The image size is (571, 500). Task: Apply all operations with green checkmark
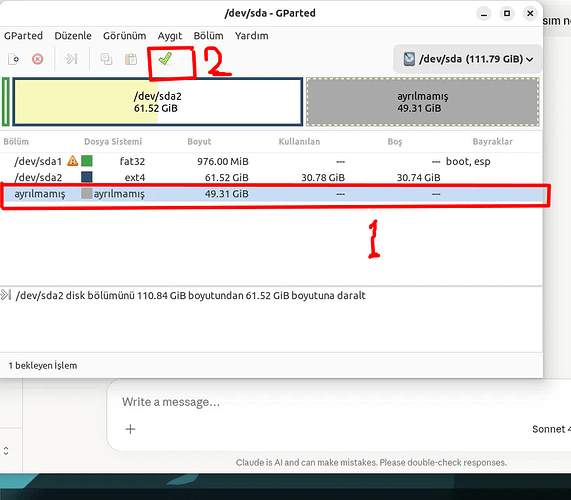(165, 59)
